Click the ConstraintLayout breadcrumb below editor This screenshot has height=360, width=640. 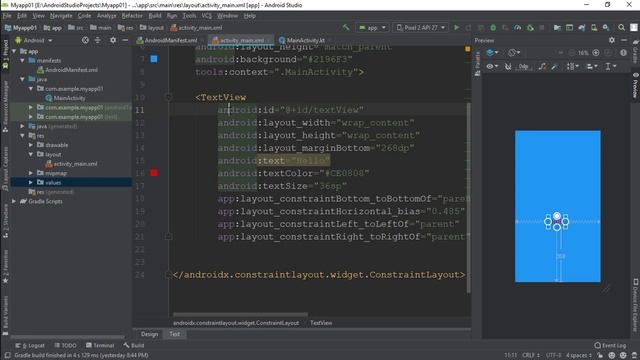236,323
